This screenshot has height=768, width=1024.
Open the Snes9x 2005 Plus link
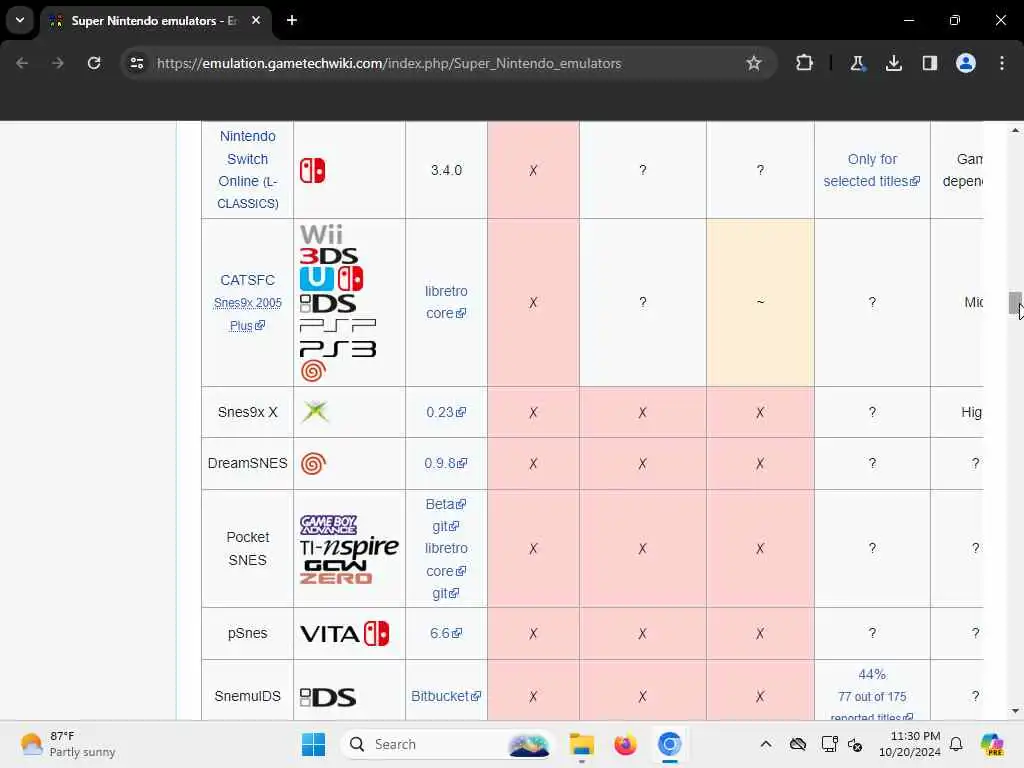(248, 314)
